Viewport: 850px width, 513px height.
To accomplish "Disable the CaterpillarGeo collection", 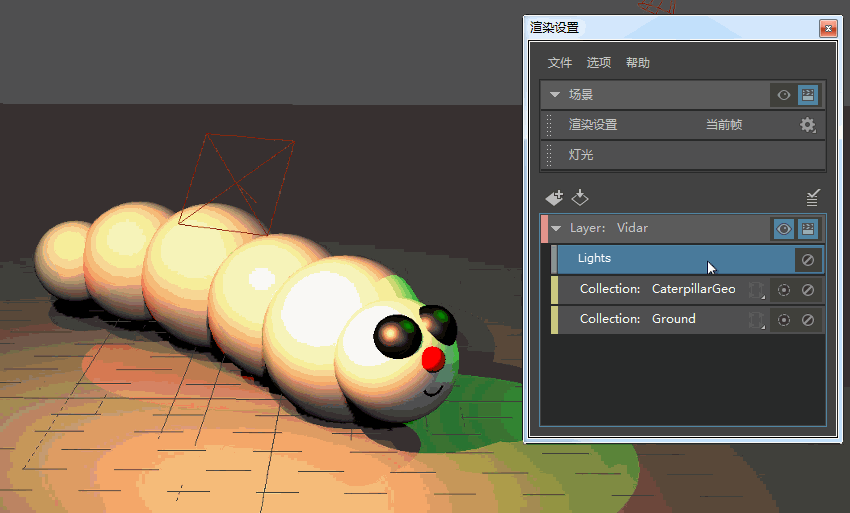I will click(808, 290).
